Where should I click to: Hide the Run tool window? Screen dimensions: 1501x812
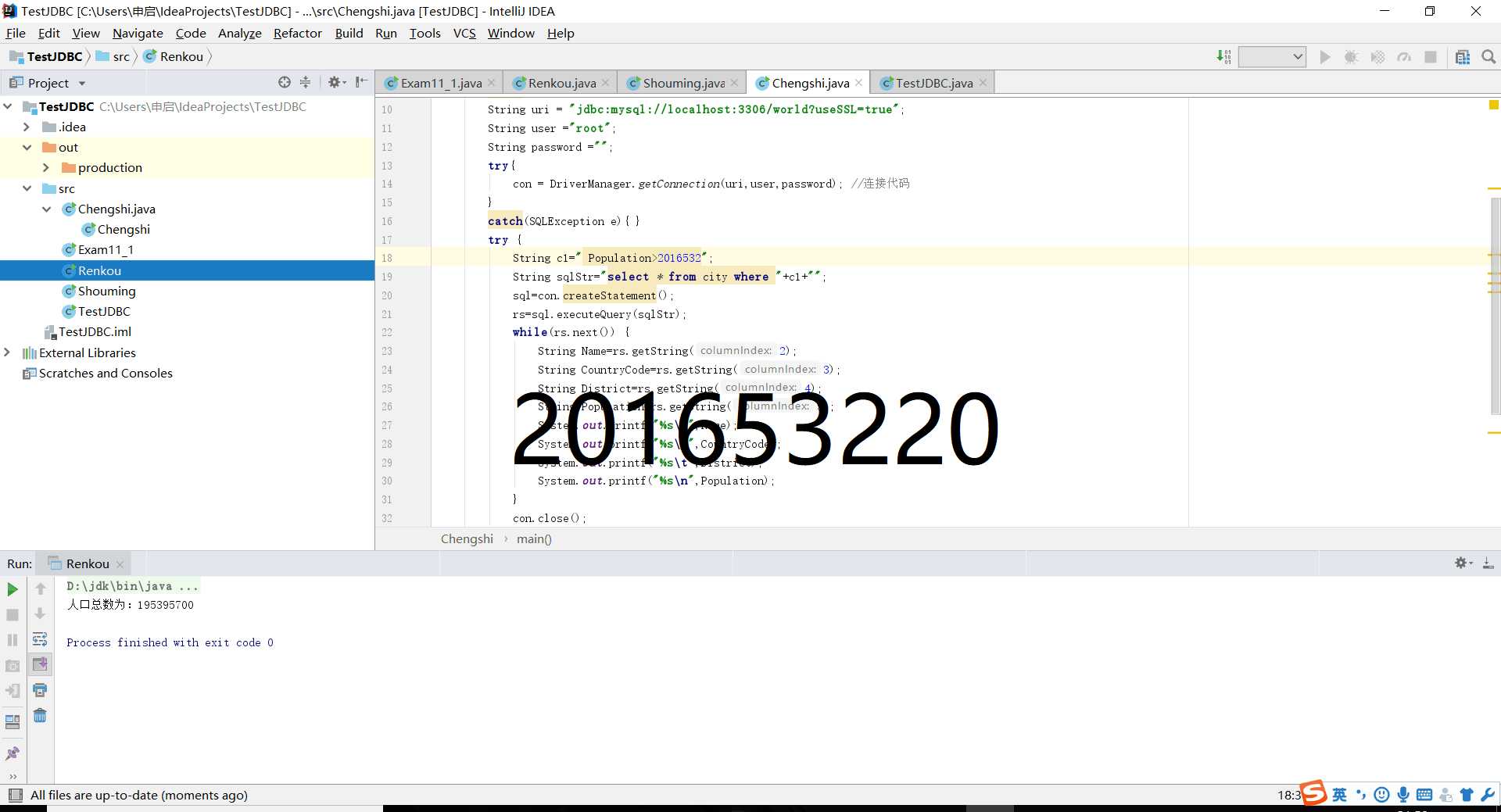tap(1488, 563)
